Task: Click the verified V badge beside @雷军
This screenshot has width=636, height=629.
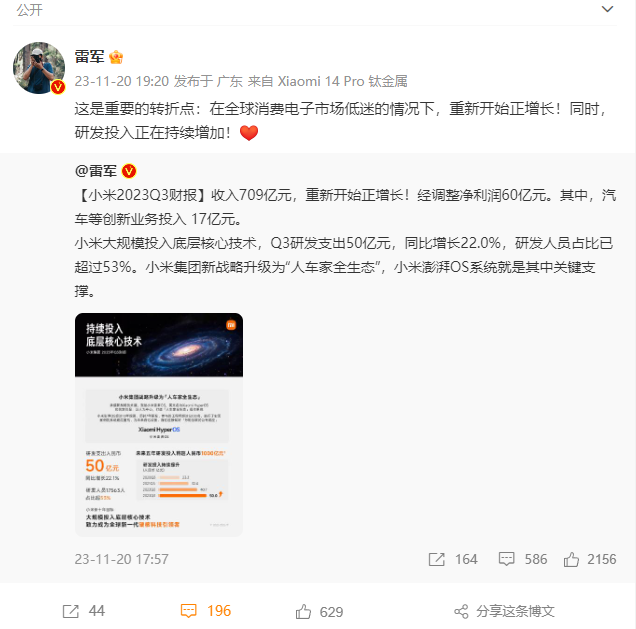Action: (129, 171)
